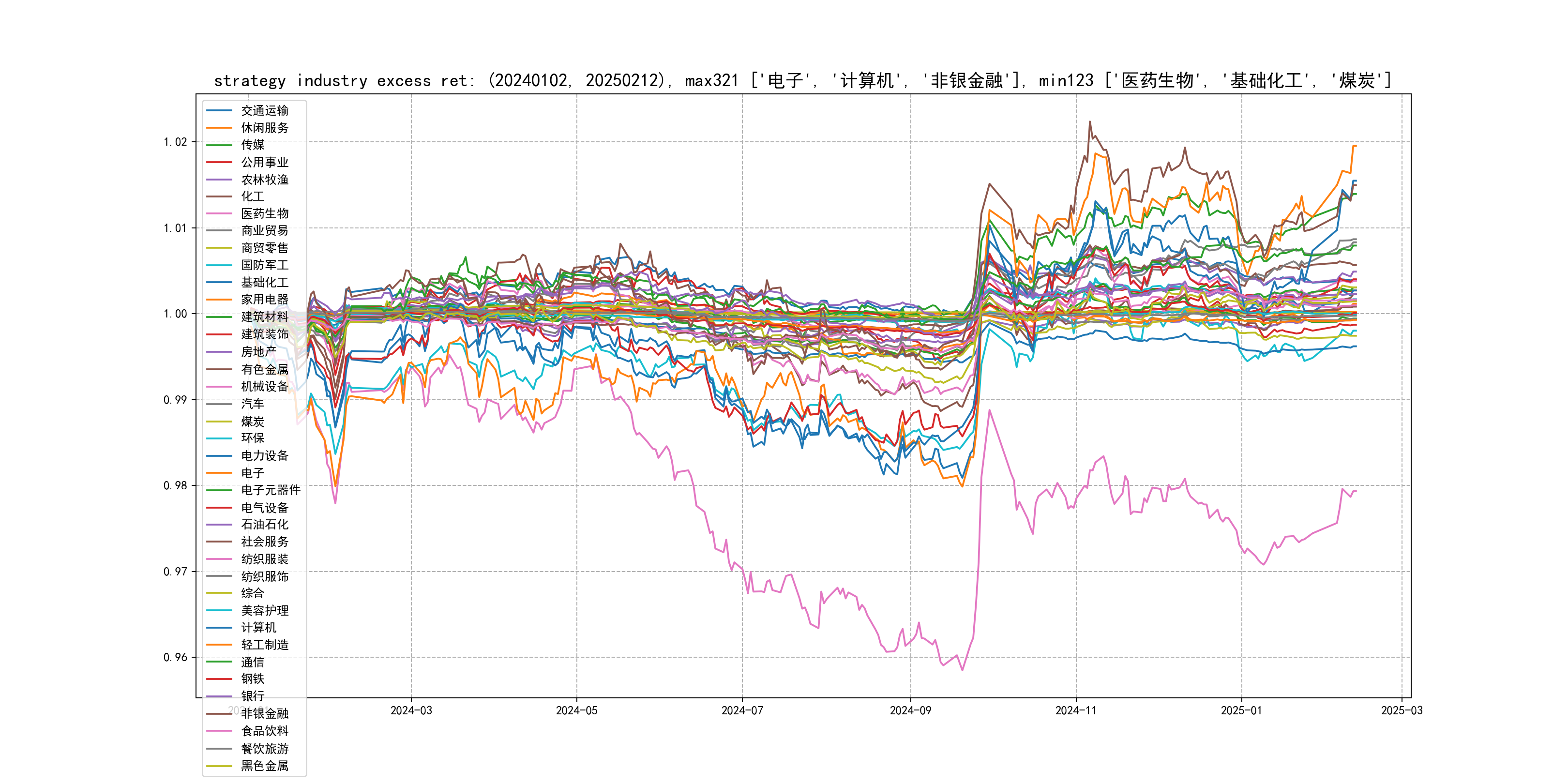1568x784 pixels.
Task: Click the 2025-03 x-axis tick label
Action: (1402, 710)
